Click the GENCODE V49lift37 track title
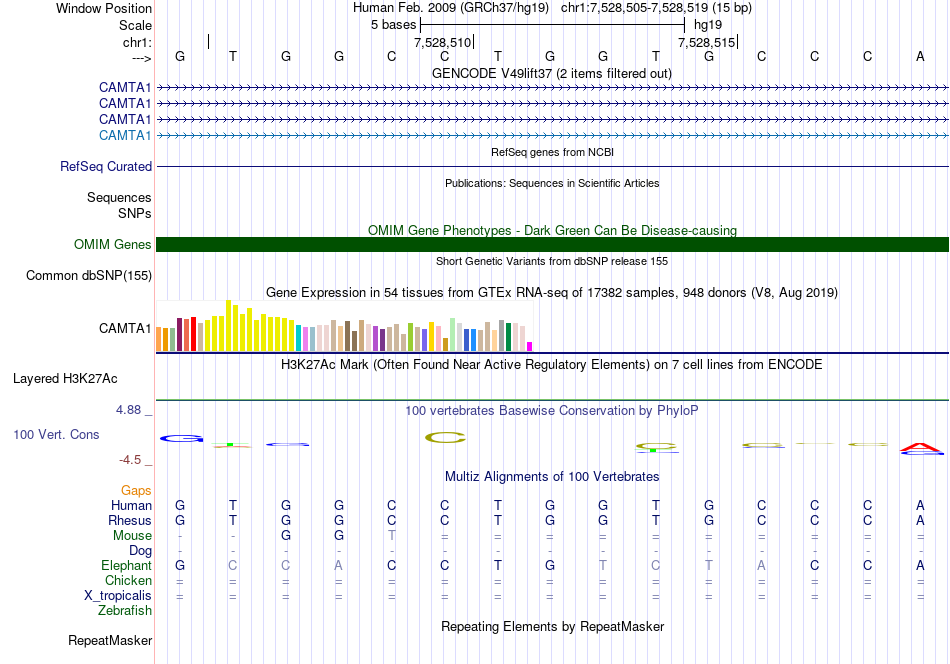 tap(551, 73)
